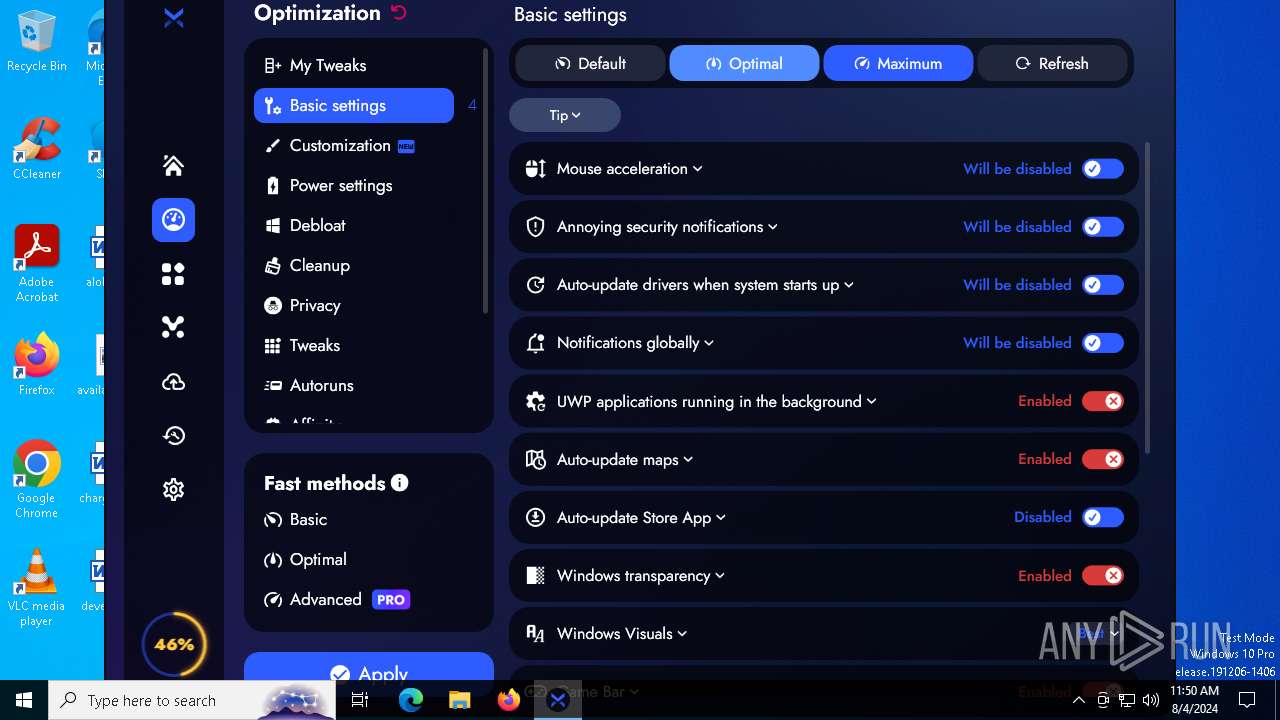The width and height of the screenshot is (1280, 720).
Task: Expand Windows transparency details chevron
Action: point(720,575)
